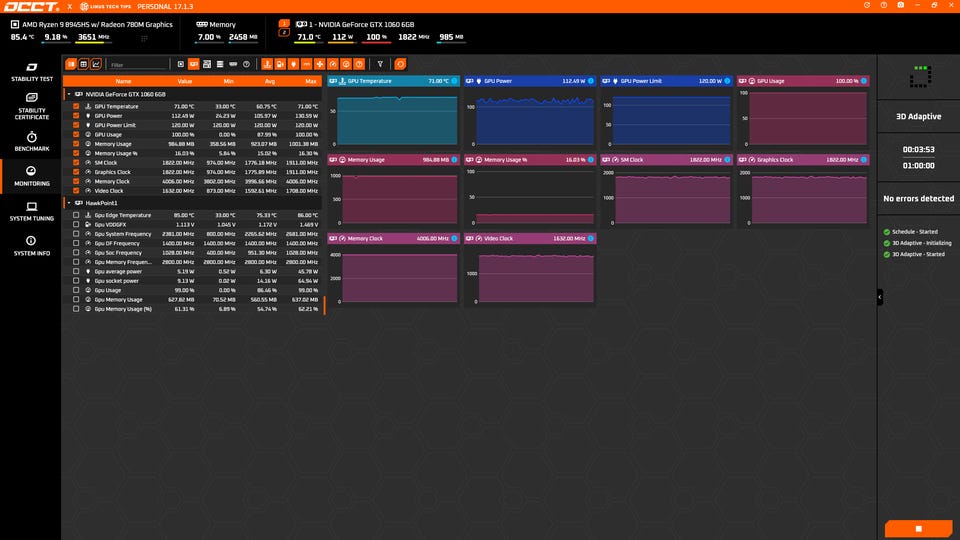The height and width of the screenshot is (540, 960).
Task: Click the SM Clock graph area
Action: pyautogui.click(x=672, y=199)
